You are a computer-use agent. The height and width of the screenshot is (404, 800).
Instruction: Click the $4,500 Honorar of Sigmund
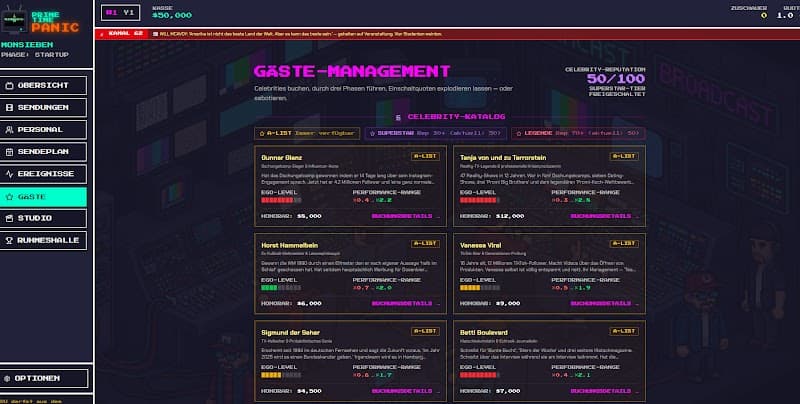click(x=309, y=391)
